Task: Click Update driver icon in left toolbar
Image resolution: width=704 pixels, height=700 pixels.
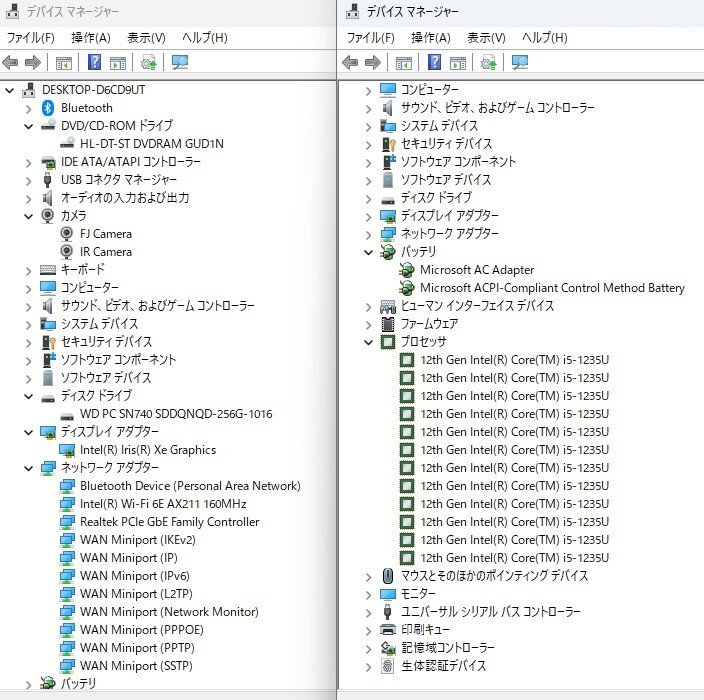Action: [149, 62]
